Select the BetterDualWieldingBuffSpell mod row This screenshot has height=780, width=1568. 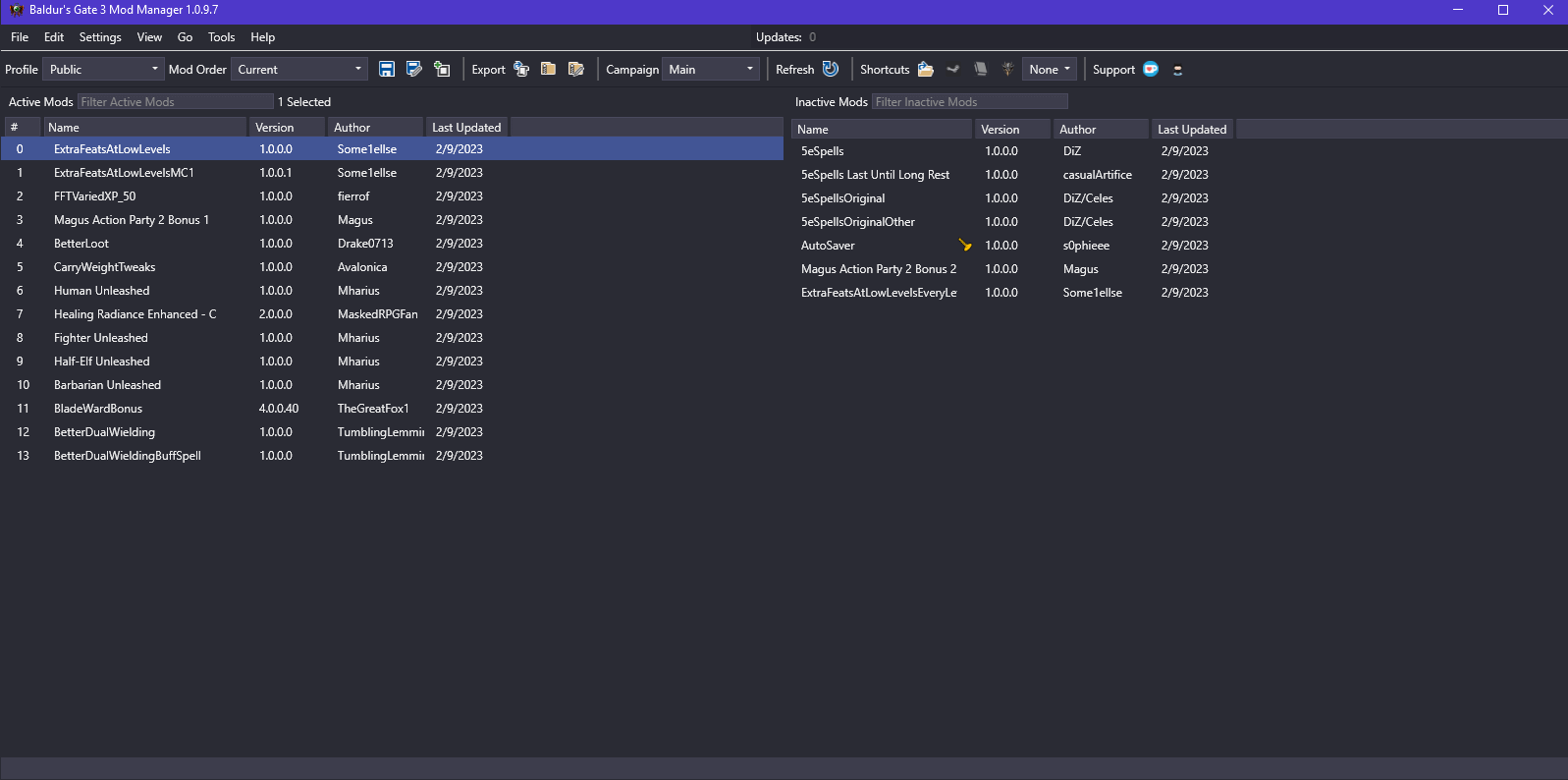tap(392, 455)
